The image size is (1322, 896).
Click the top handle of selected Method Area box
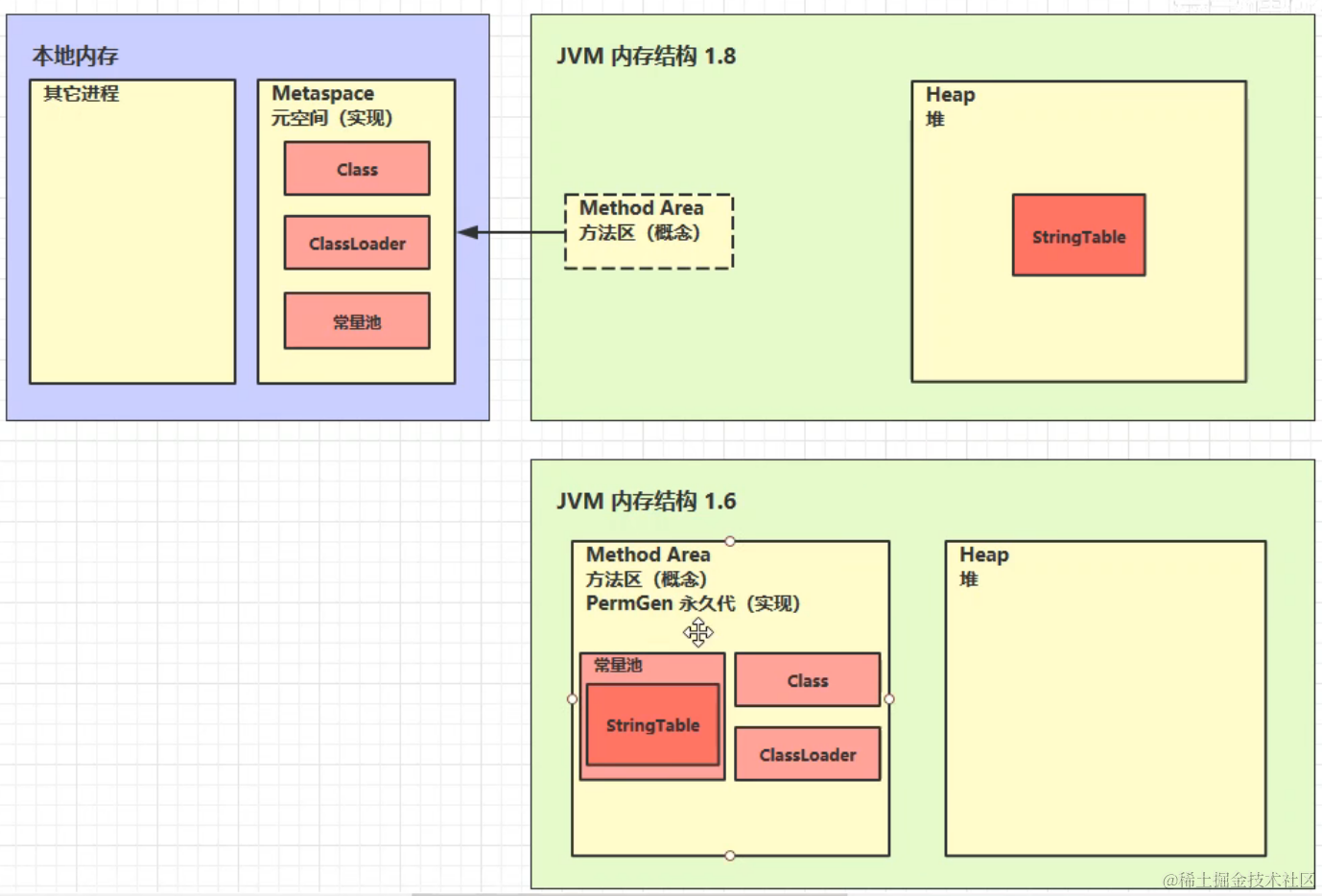(x=730, y=541)
